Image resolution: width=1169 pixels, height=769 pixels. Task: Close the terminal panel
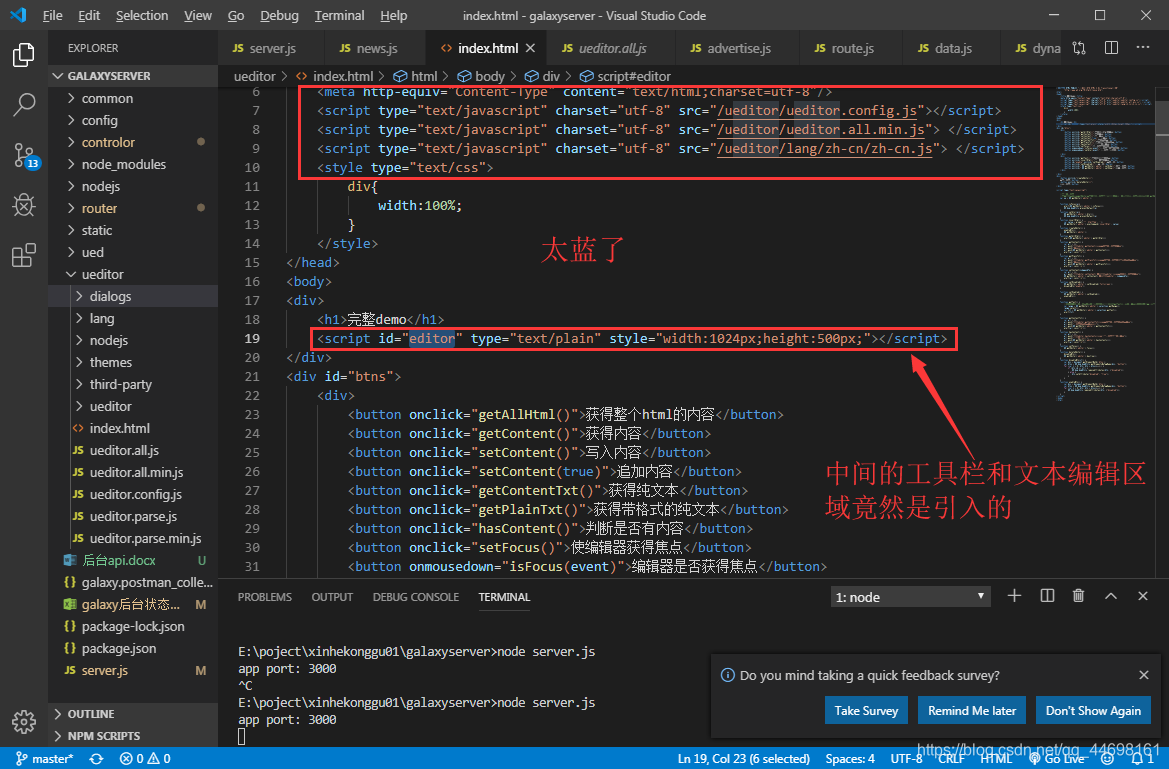(x=1143, y=596)
